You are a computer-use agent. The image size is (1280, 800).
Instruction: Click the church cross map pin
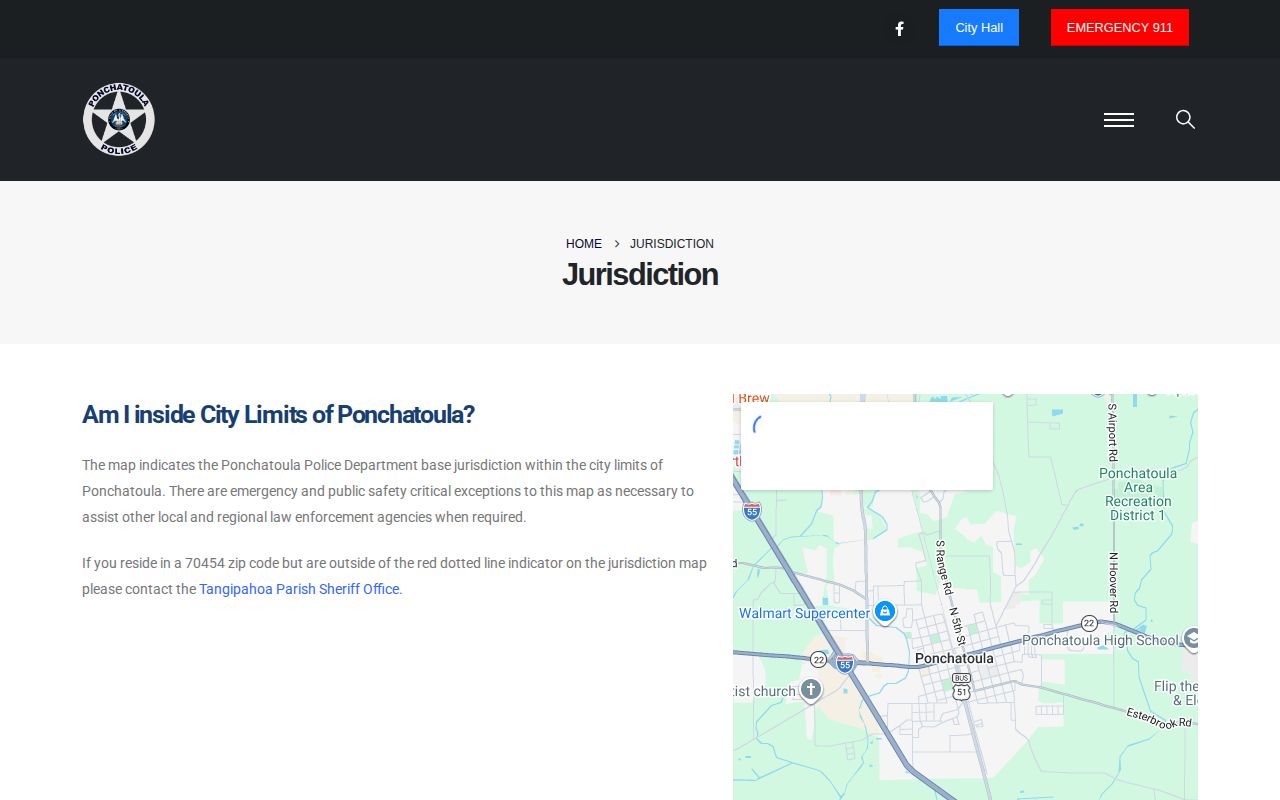pos(811,689)
